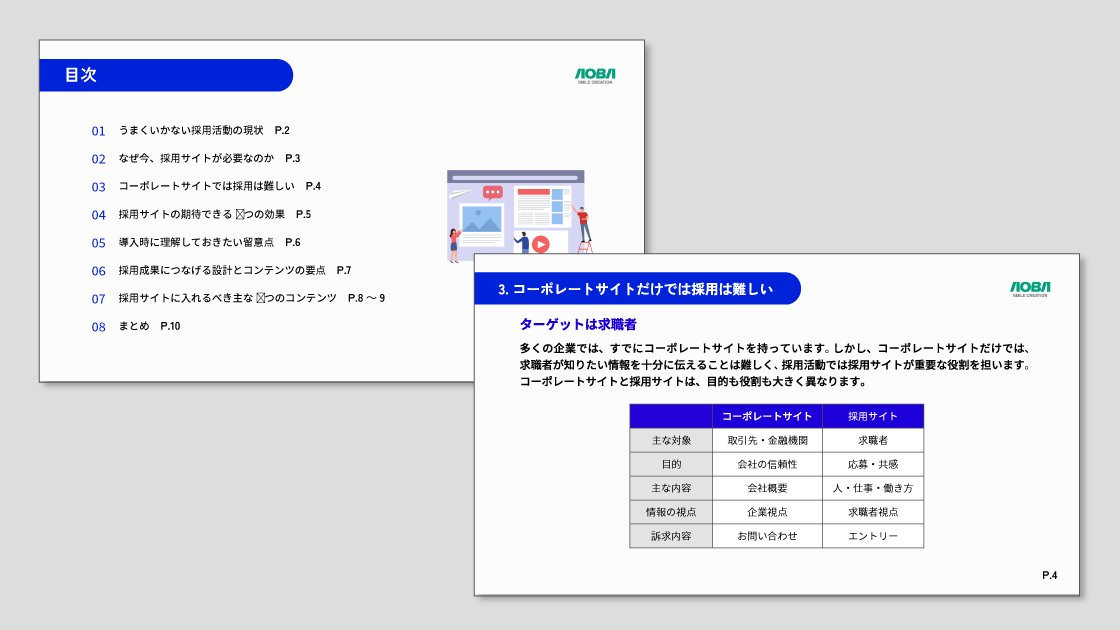
Task: Click the woman standing at the illustration's left
Action: click(455, 244)
